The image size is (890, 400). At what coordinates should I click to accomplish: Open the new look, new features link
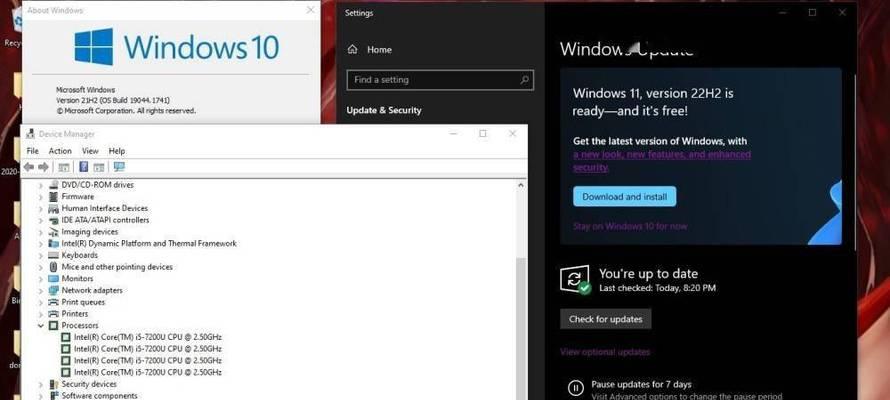coord(662,161)
